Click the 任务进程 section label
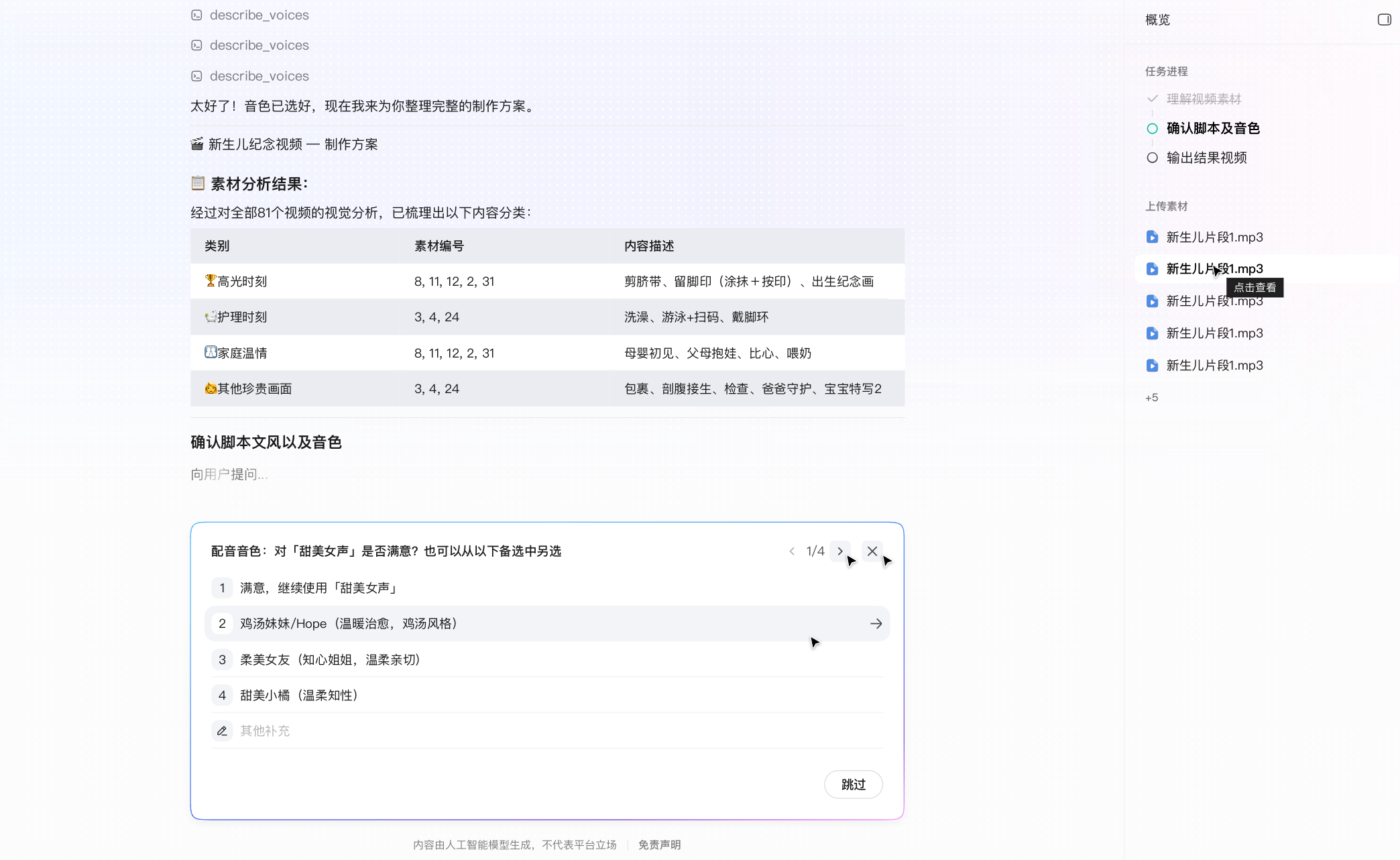Viewport: 1400px width, 860px height. pyautogui.click(x=1166, y=71)
